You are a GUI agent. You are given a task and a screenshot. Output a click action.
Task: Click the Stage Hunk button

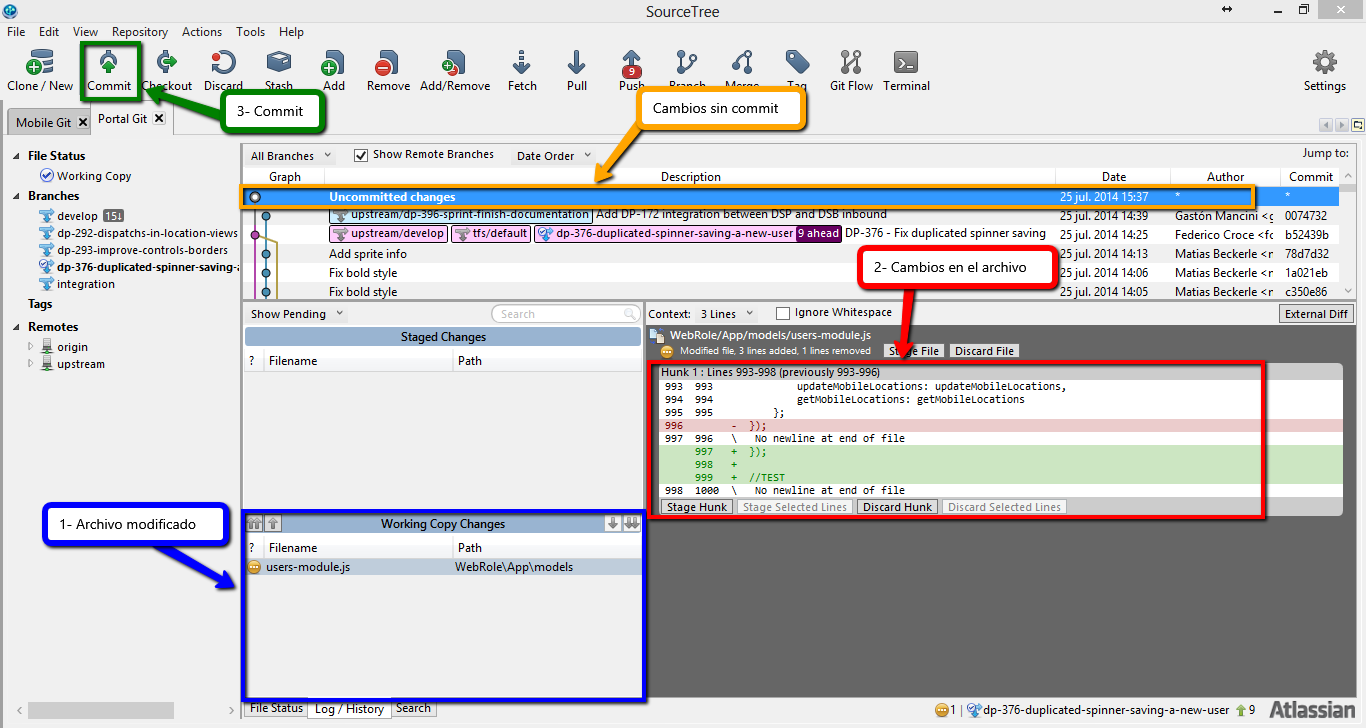(697, 507)
